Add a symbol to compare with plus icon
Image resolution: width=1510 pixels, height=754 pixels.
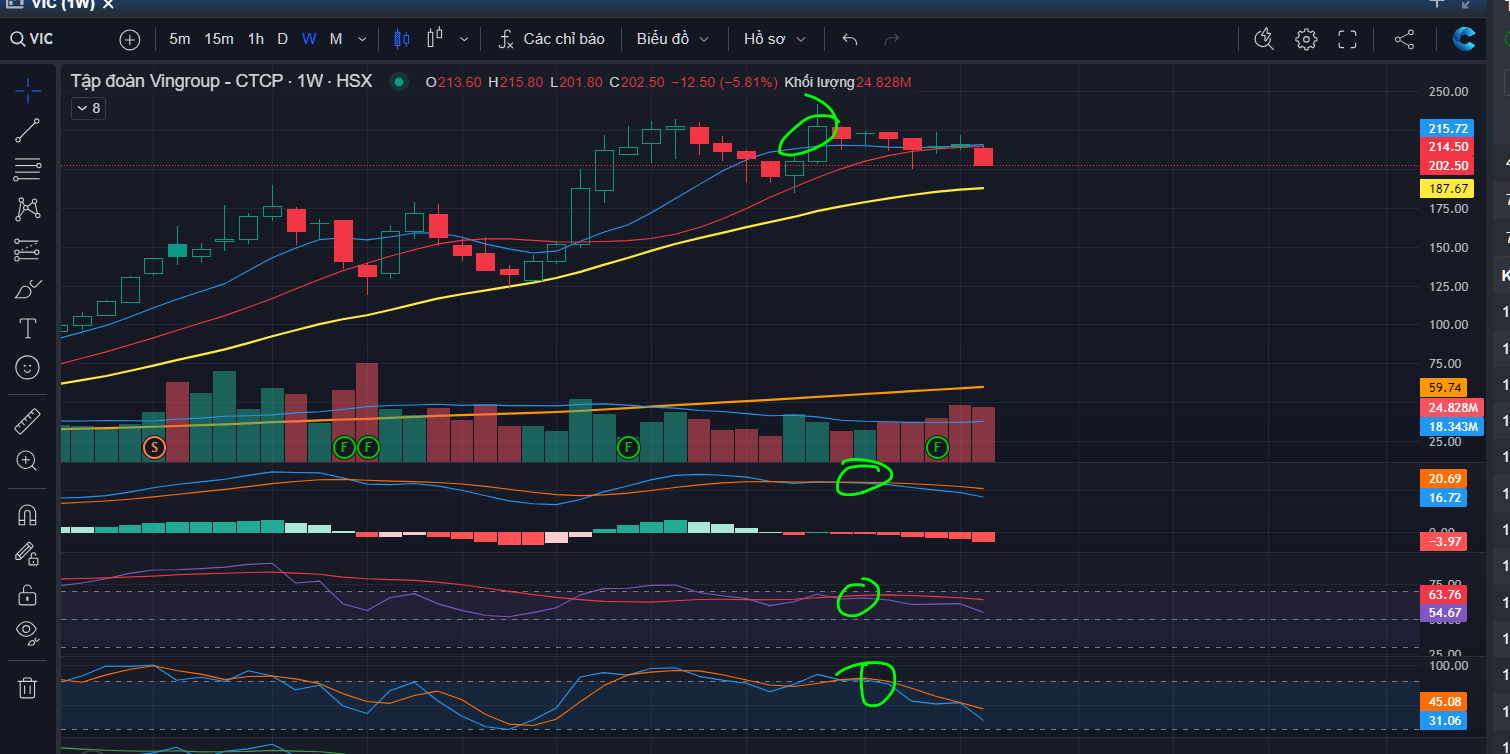[x=130, y=40]
